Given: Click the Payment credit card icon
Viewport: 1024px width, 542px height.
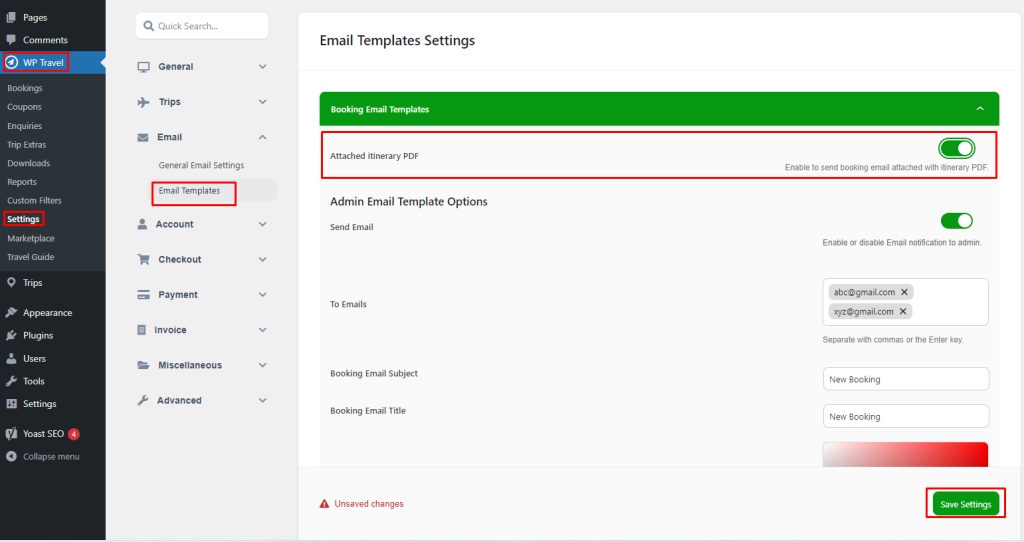Looking at the screenshot, I should tap(144, 295).
